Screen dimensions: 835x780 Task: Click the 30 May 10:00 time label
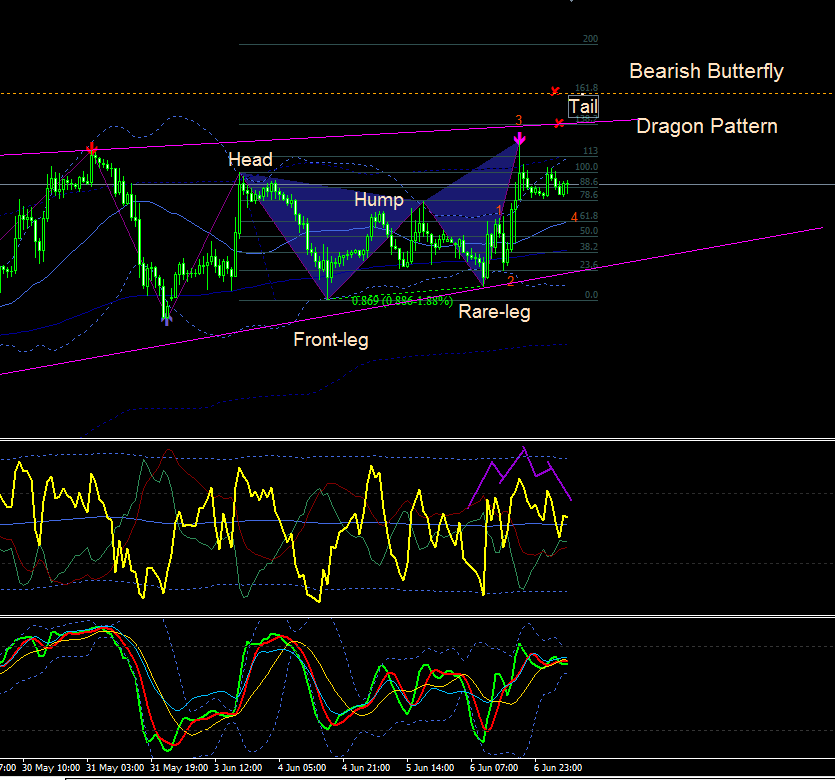point(51,768)
